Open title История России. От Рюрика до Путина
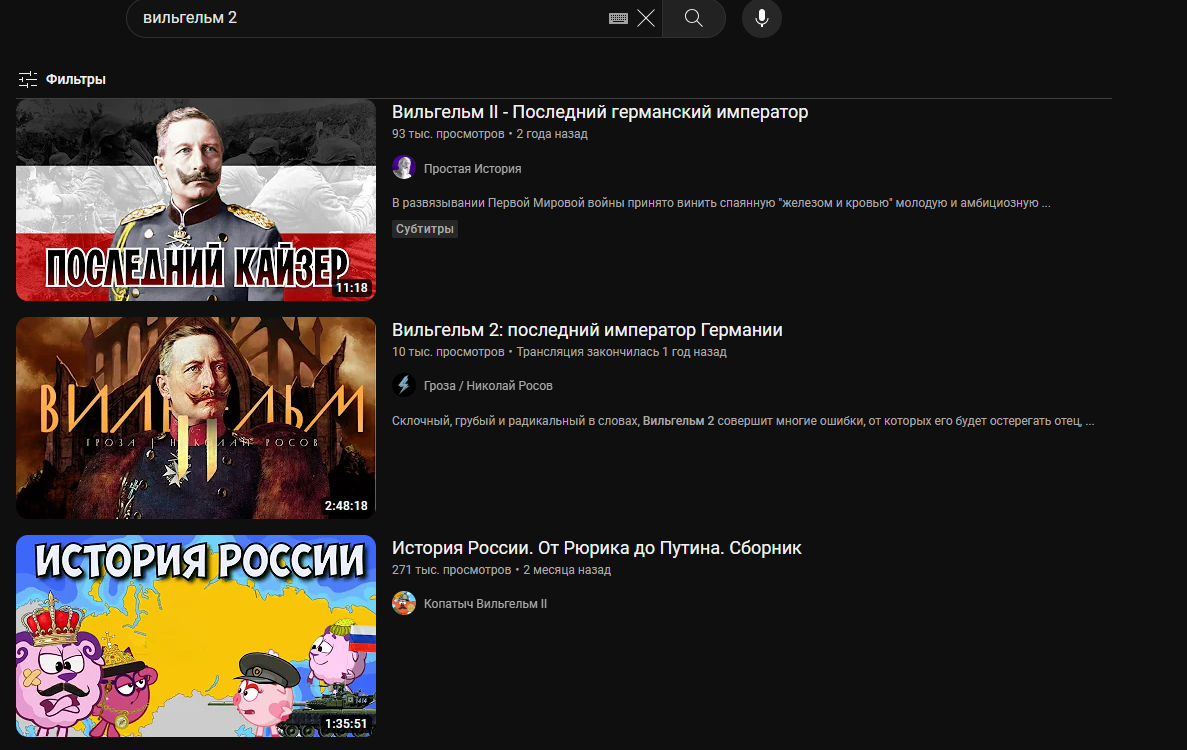 (597, 548)
